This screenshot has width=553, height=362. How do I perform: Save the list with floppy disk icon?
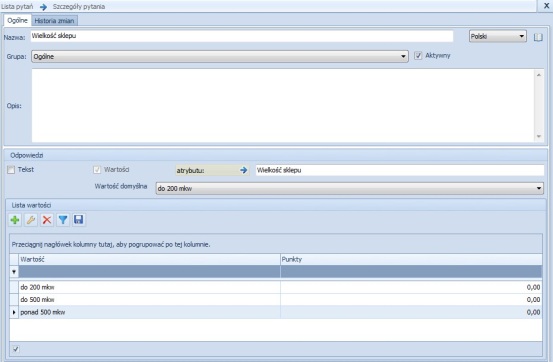tap(79, 220)
